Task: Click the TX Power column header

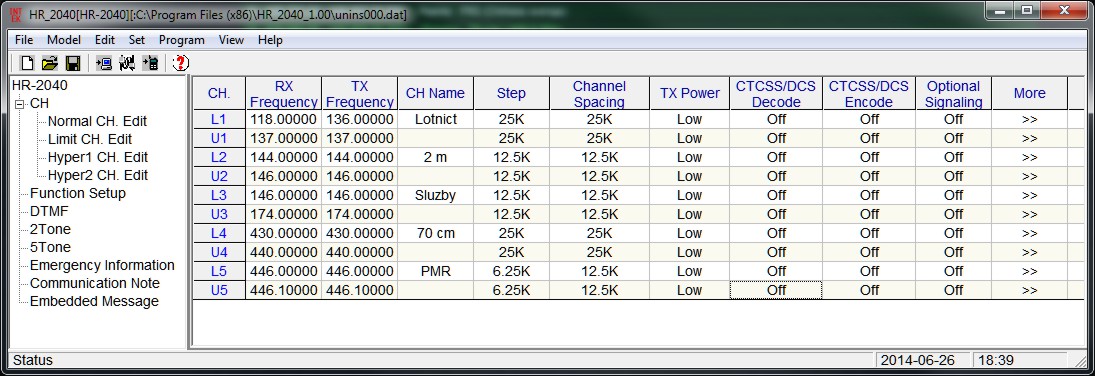Action: click(689, 94)
